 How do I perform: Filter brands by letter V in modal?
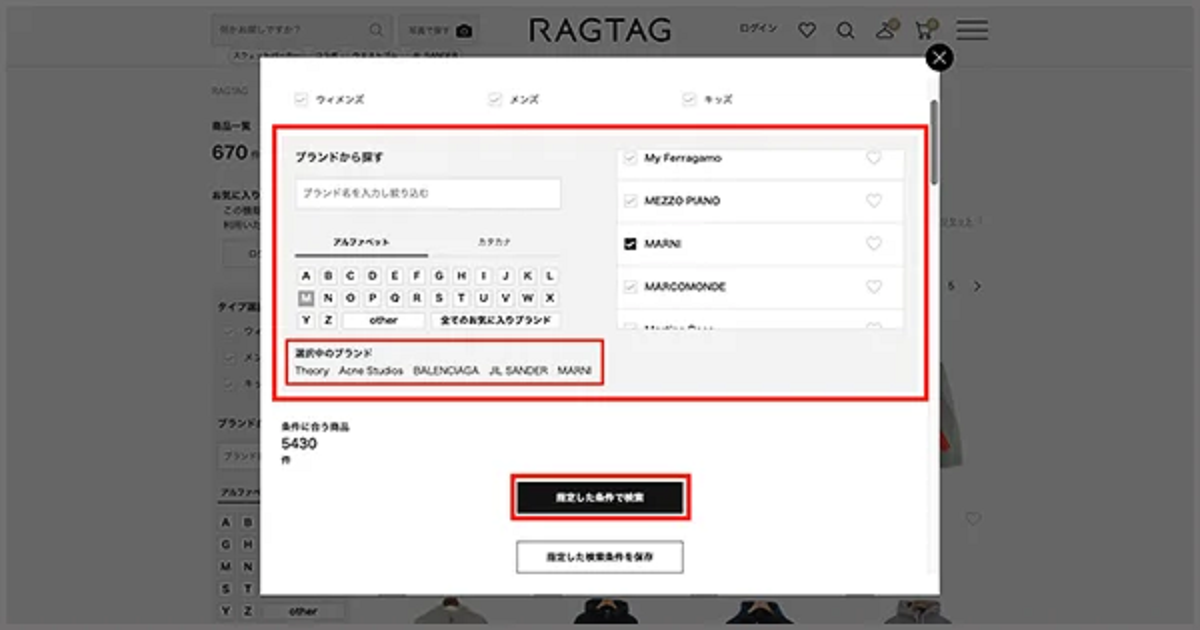tap(506, 298)
